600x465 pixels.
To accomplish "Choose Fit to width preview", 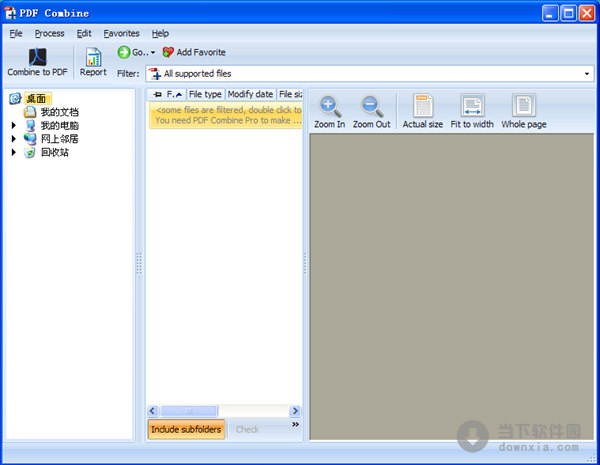I will [472, 111].
